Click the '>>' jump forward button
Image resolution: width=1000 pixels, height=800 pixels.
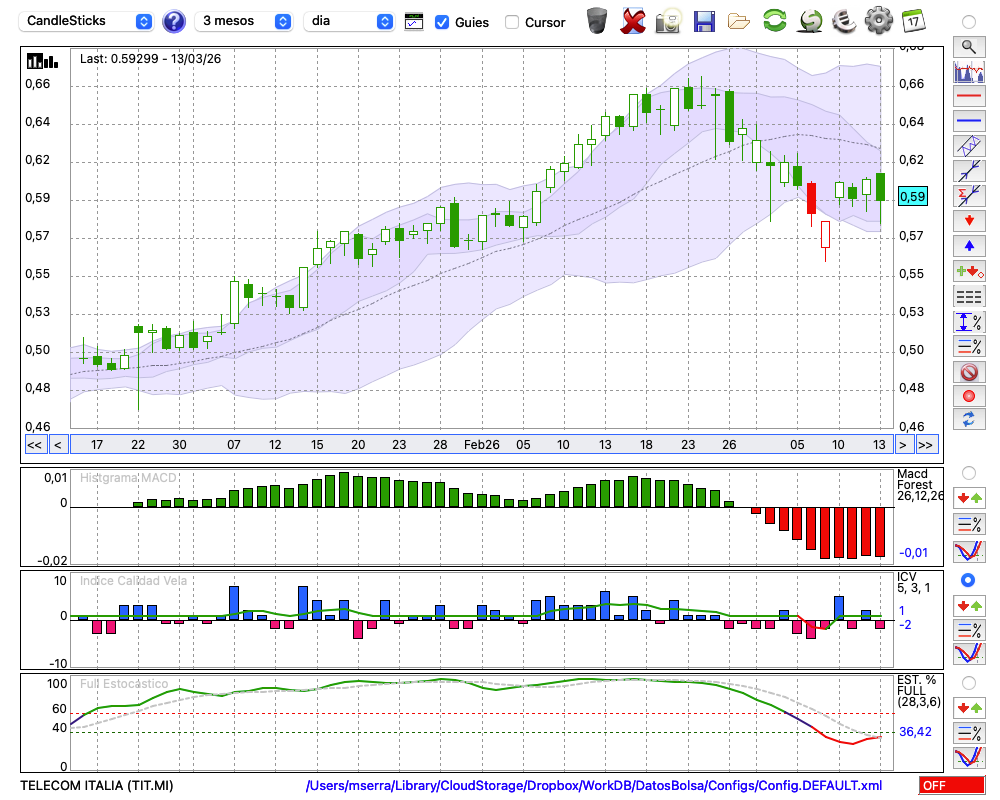[926, 444]
